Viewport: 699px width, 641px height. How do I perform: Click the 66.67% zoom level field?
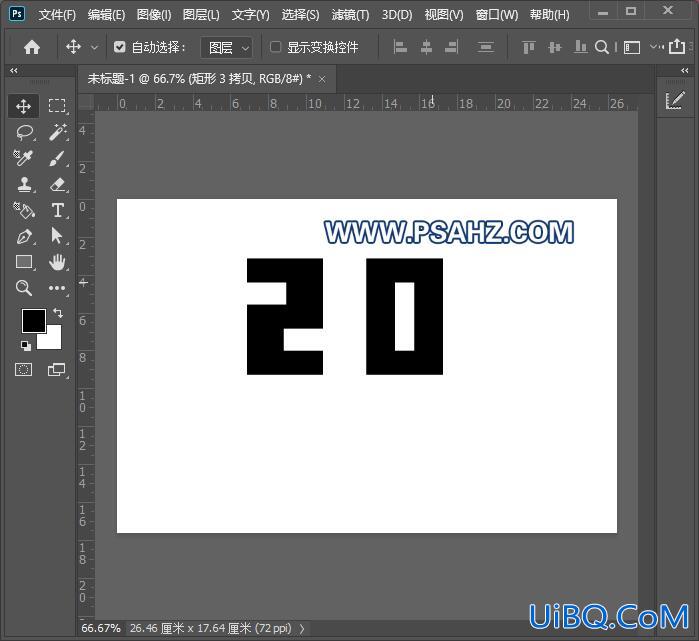coord(101,628)
